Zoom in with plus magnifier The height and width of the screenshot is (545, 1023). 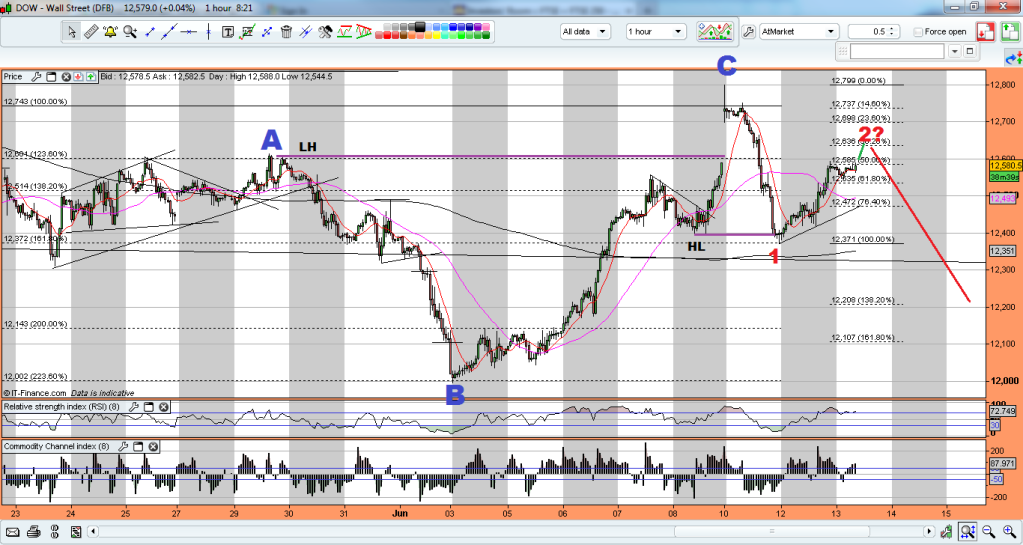[x=1009, y=532]
